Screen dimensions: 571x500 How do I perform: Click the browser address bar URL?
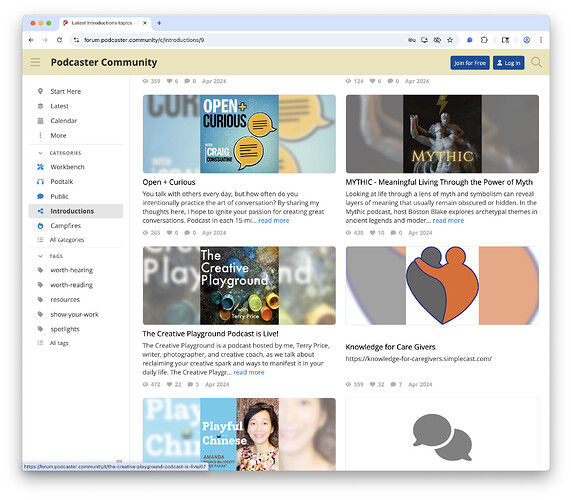click(x=144, y=40)
